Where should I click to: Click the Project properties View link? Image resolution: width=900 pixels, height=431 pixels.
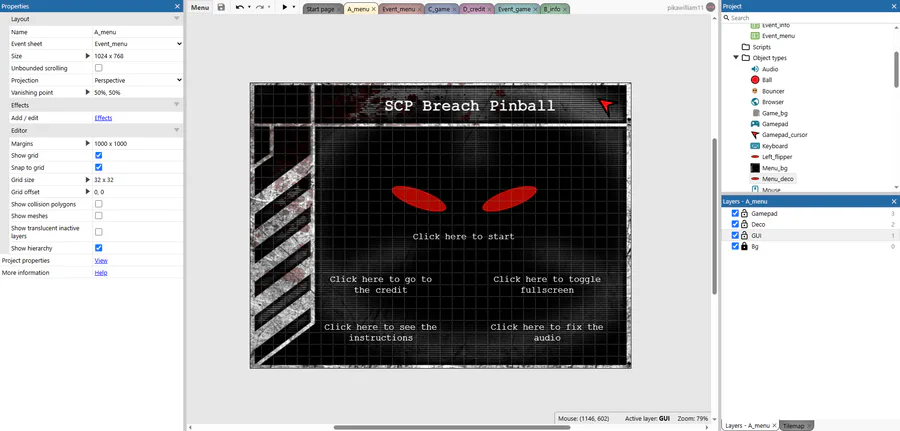pyautogui.click(x=101, y=261)
